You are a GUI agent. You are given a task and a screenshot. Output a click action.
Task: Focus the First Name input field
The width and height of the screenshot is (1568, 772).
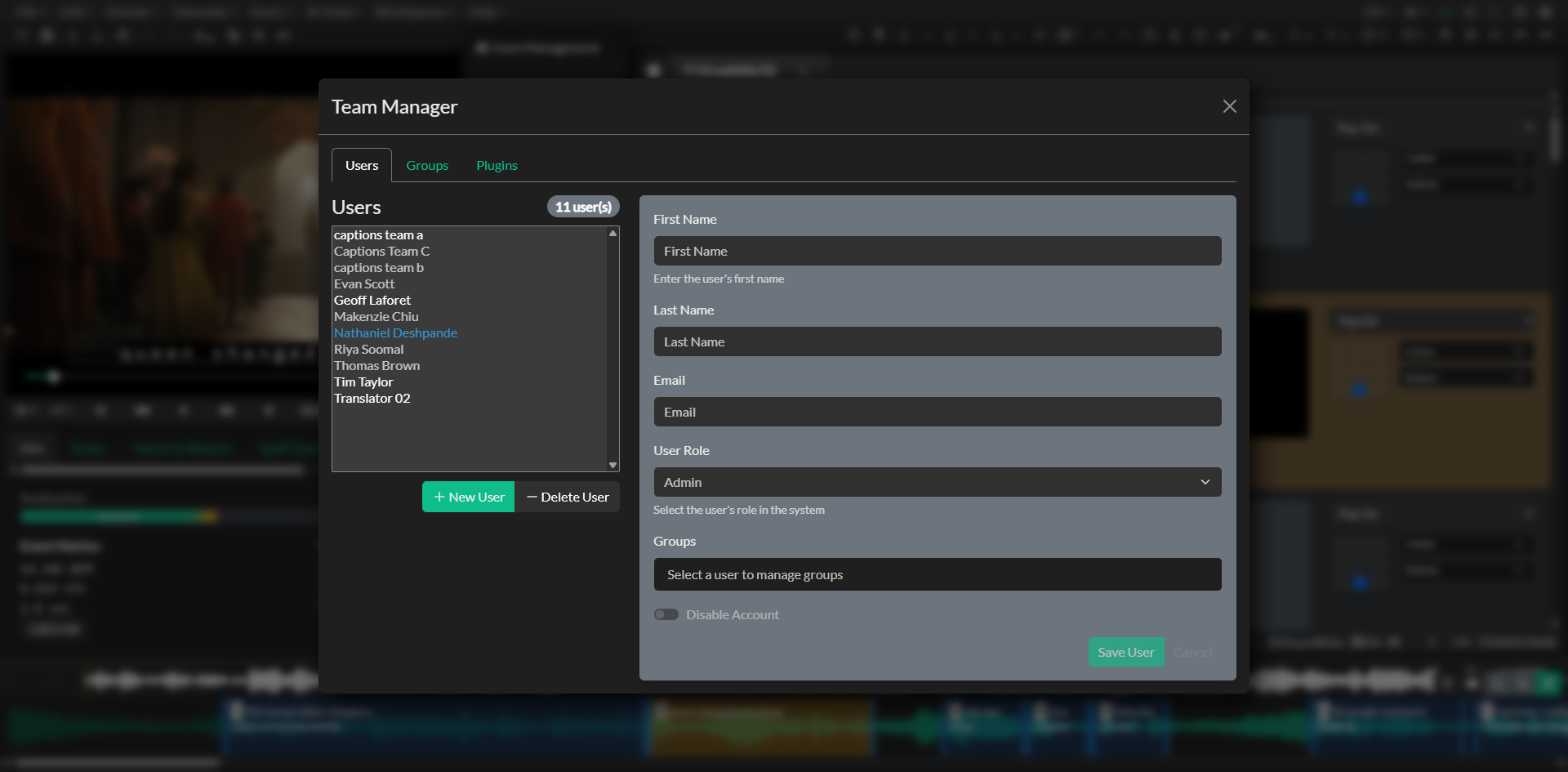[x=937, y=251]
